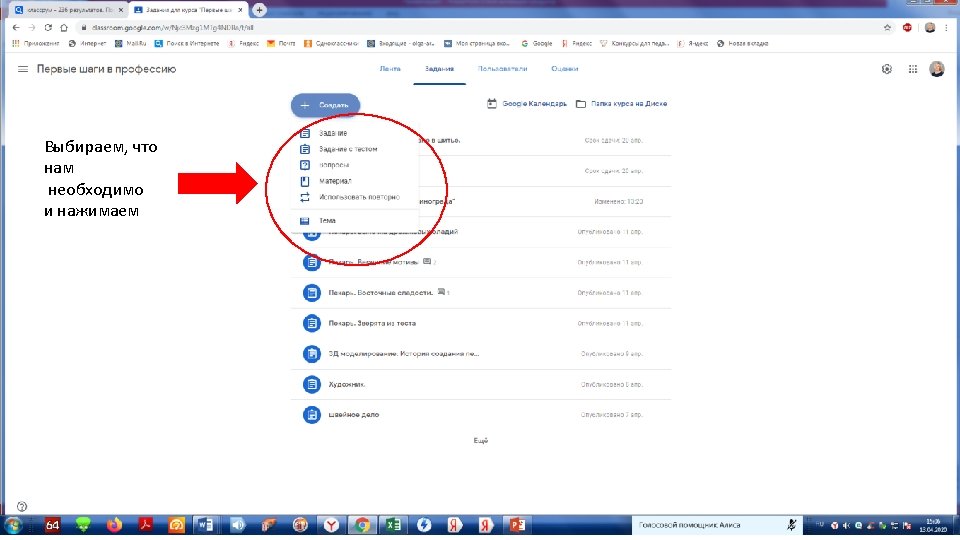Click icon of Швейное дело assignment
960x540 pixels.
312,414
